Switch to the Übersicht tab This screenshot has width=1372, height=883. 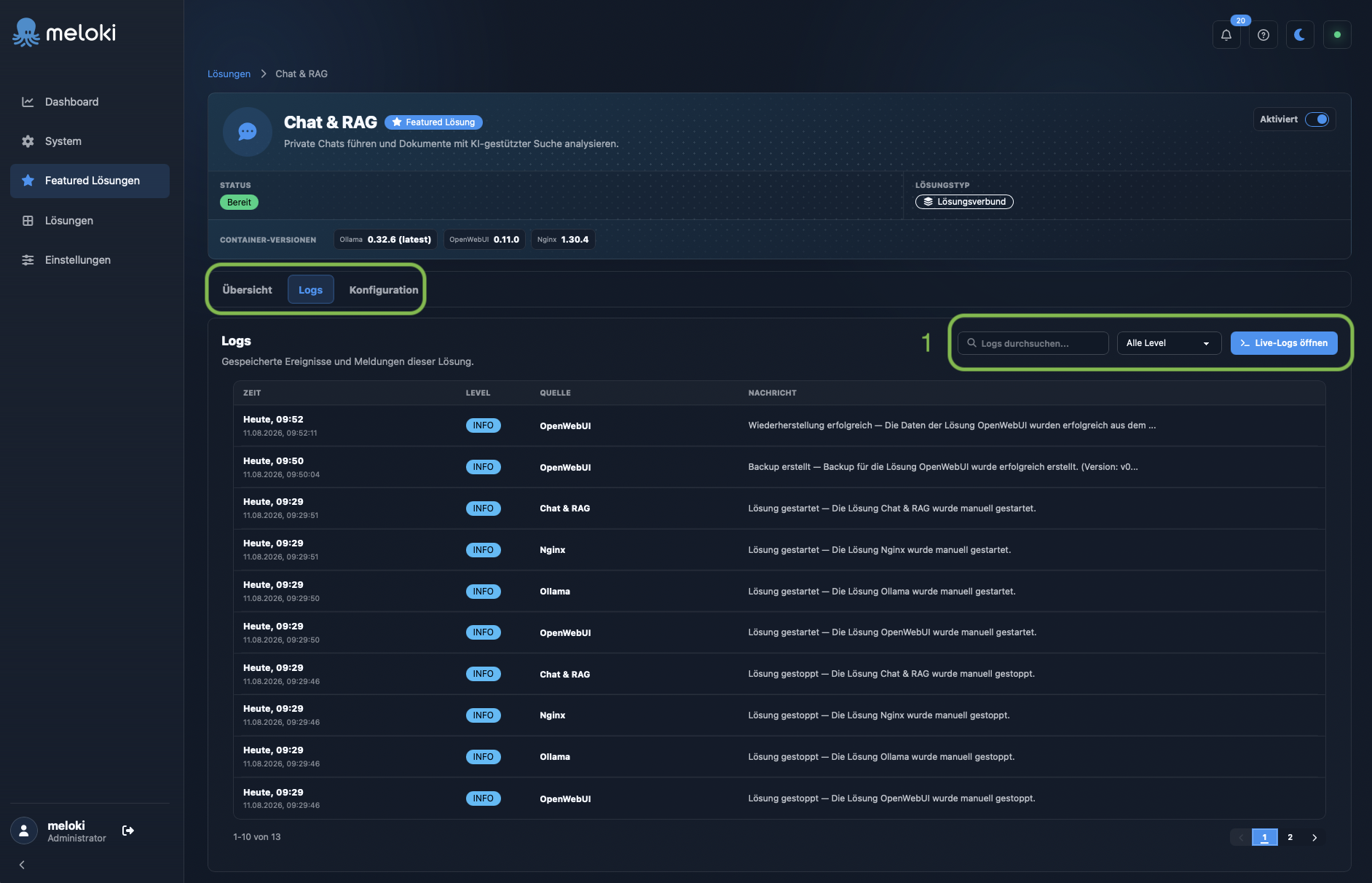pos(248,290)
